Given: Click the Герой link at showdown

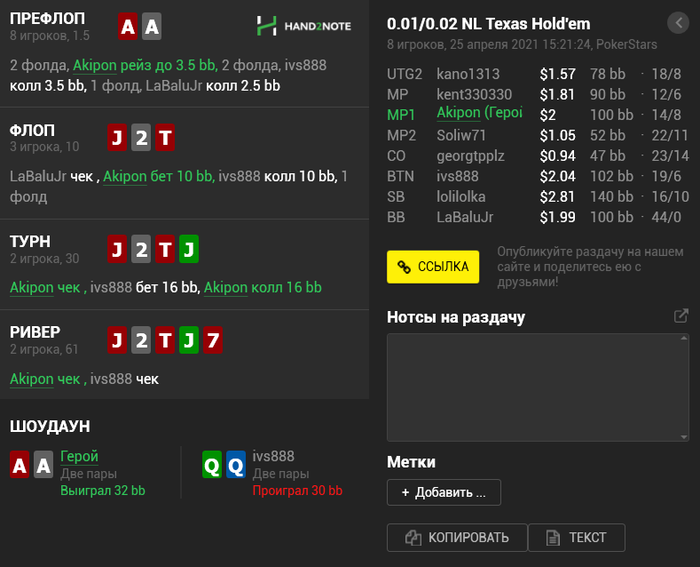Looking at the screenshot, I should point(79,456).
